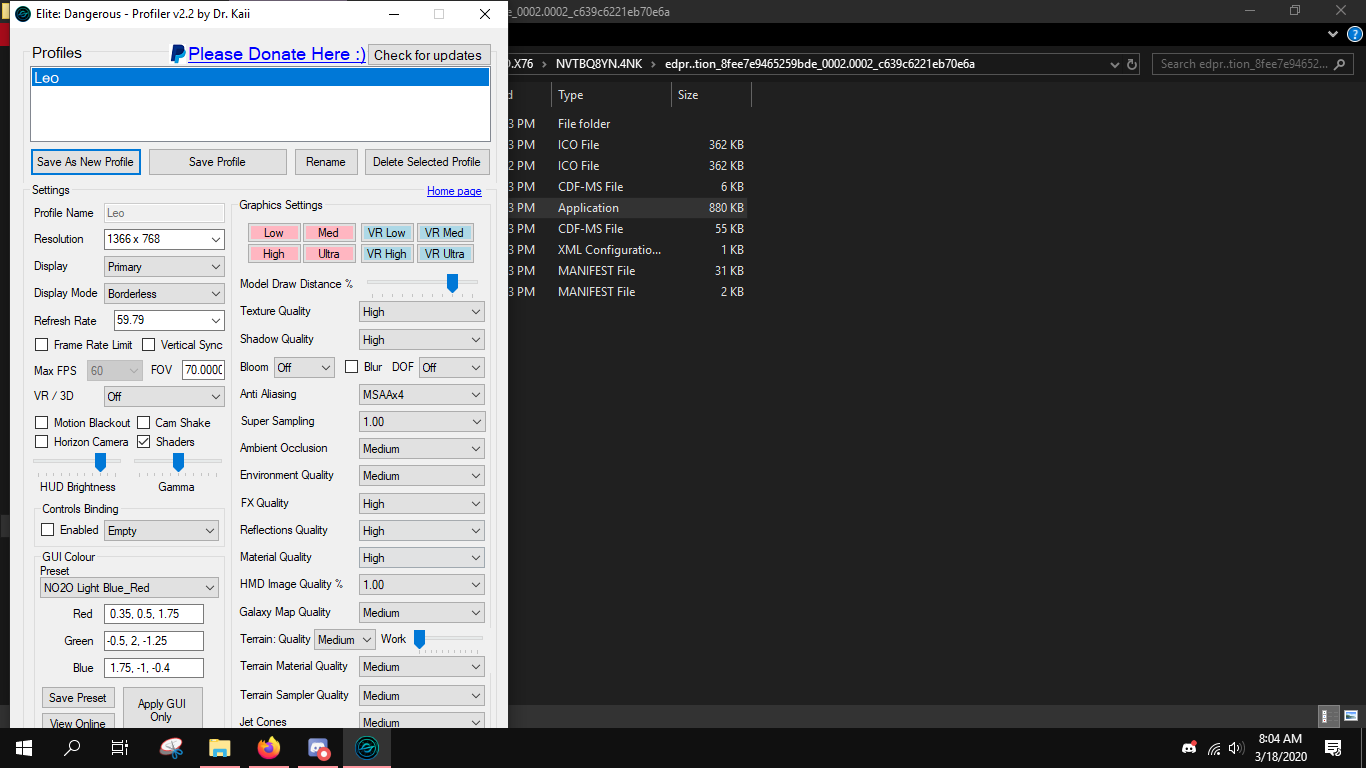The height and width of the screenshot is (768, 1366).
Task: Rename the selected profile
Action: 326,162
